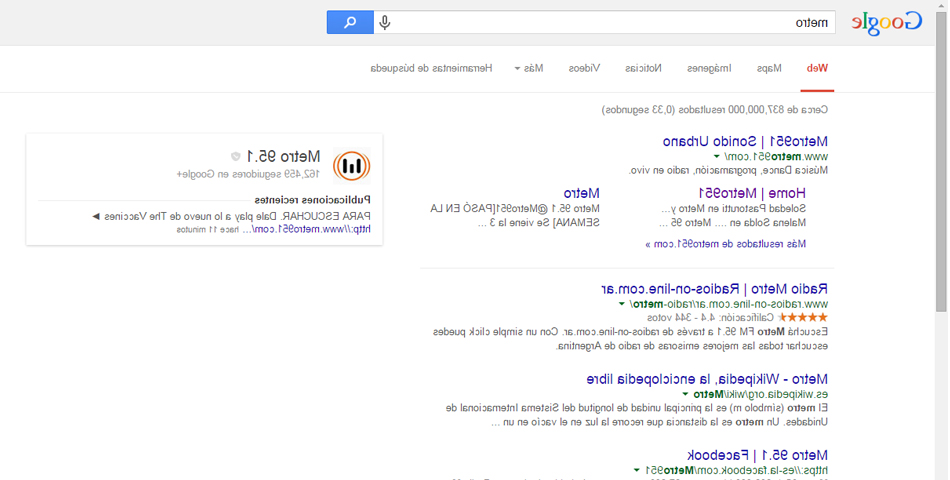The image size is (950, 480).
Task: Open 'Metro 95.1 | Facebook' result
Action: [x=757, y=455]
